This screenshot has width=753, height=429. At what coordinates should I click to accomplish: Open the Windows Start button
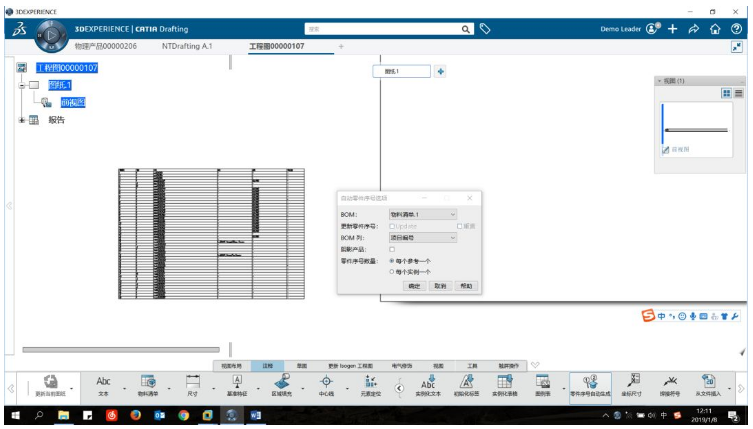pyautogui.click(x=15, y=416)
